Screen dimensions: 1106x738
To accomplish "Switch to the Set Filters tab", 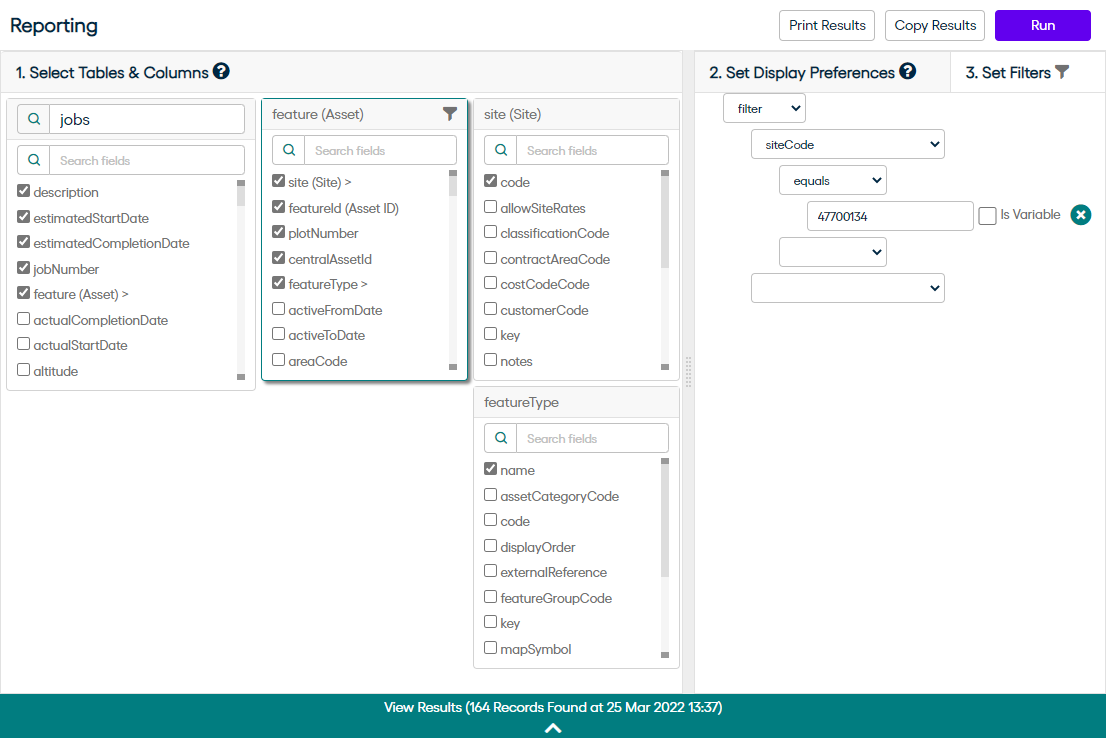I will coord(1016,73).
